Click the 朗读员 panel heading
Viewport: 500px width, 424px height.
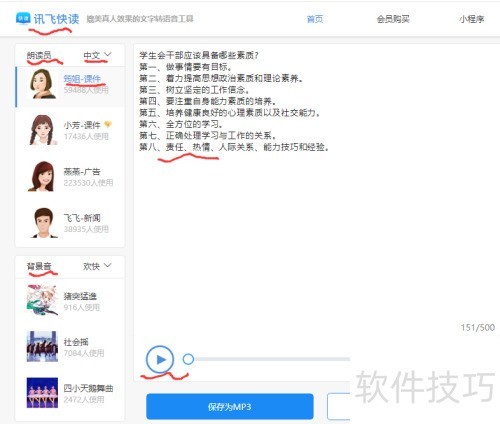[x=39, y=55]
